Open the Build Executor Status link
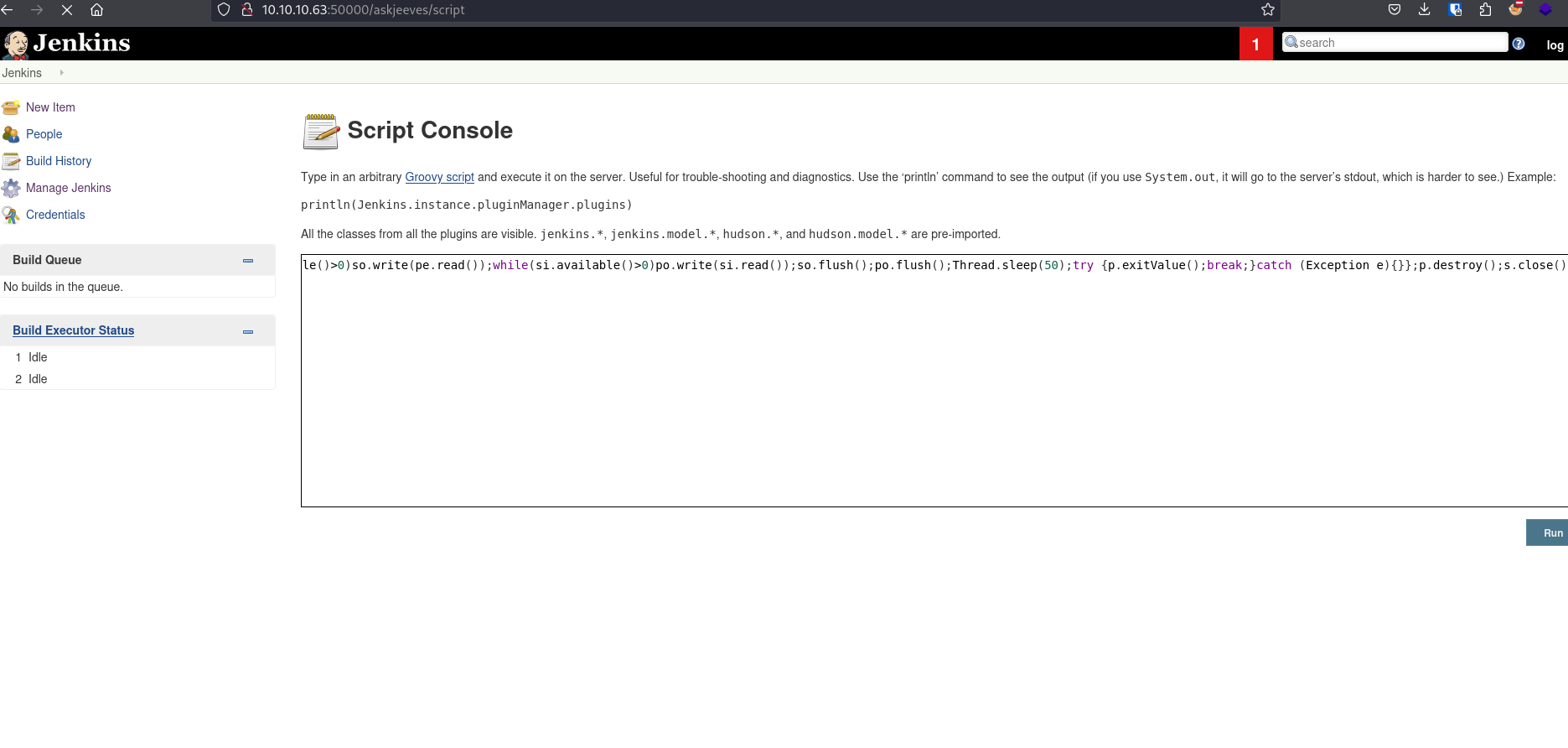Image resolution: width=1568 pixels, height=748 pixels. coord(74,330)
